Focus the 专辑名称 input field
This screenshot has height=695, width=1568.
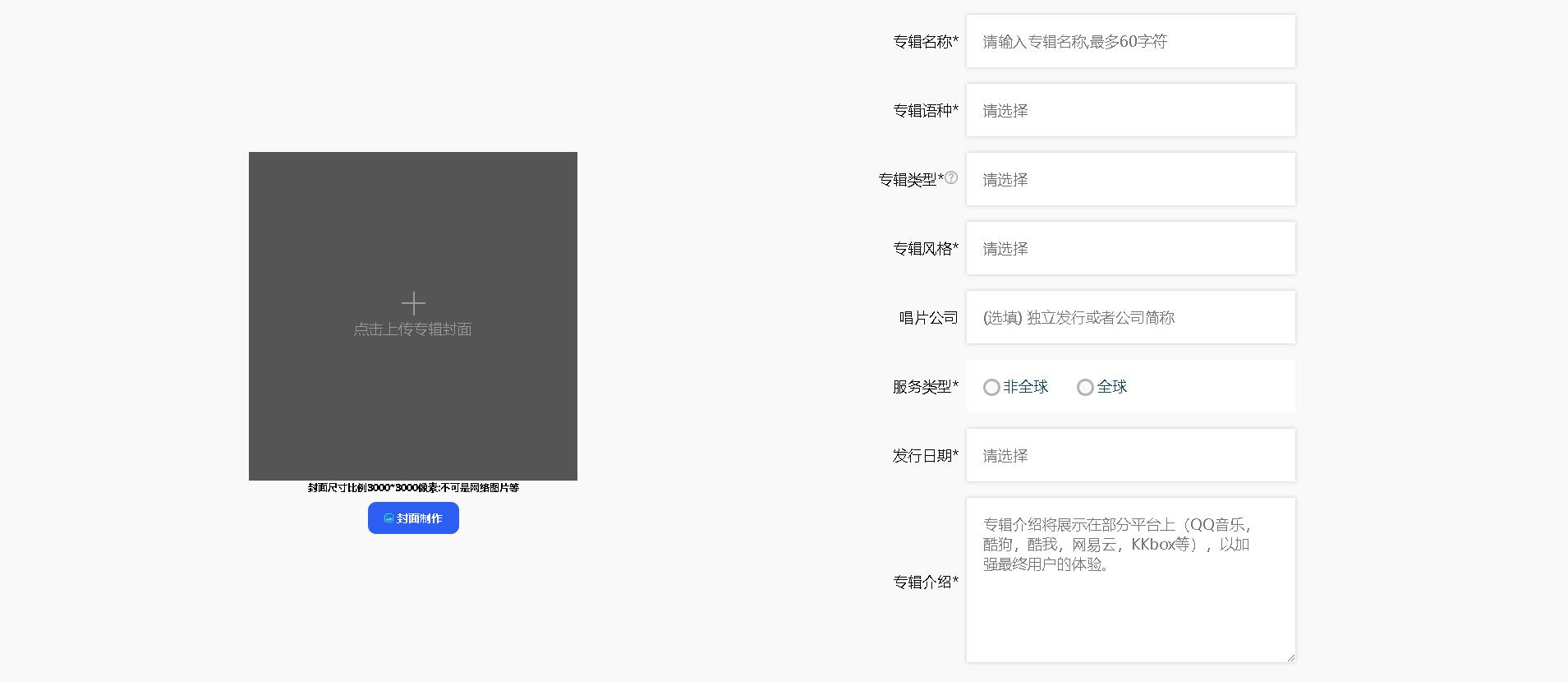coord(1130,41)
